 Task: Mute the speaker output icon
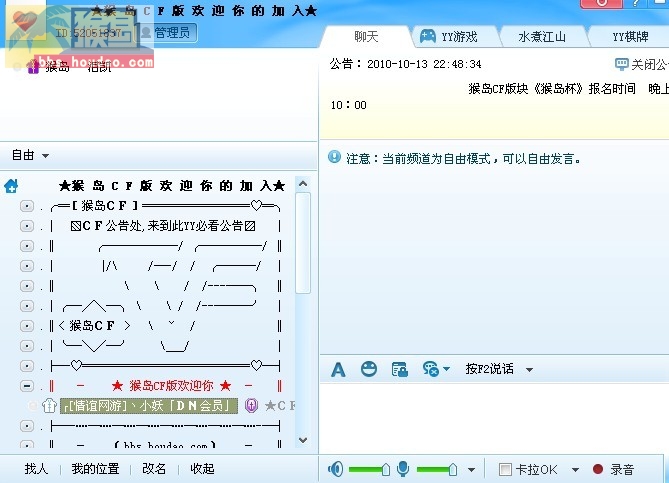[x=335, y=469]
